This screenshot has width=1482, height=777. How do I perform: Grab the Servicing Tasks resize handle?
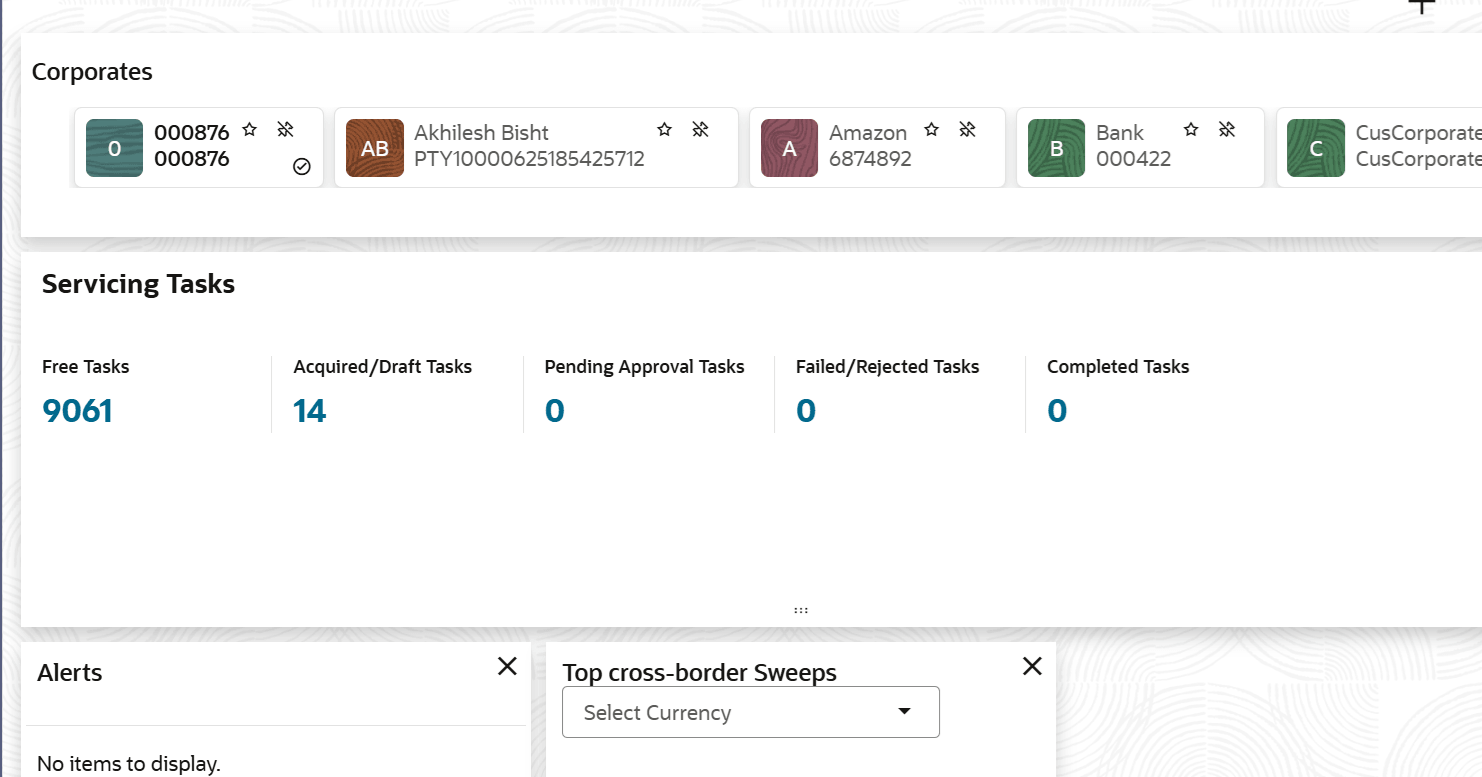800,609
